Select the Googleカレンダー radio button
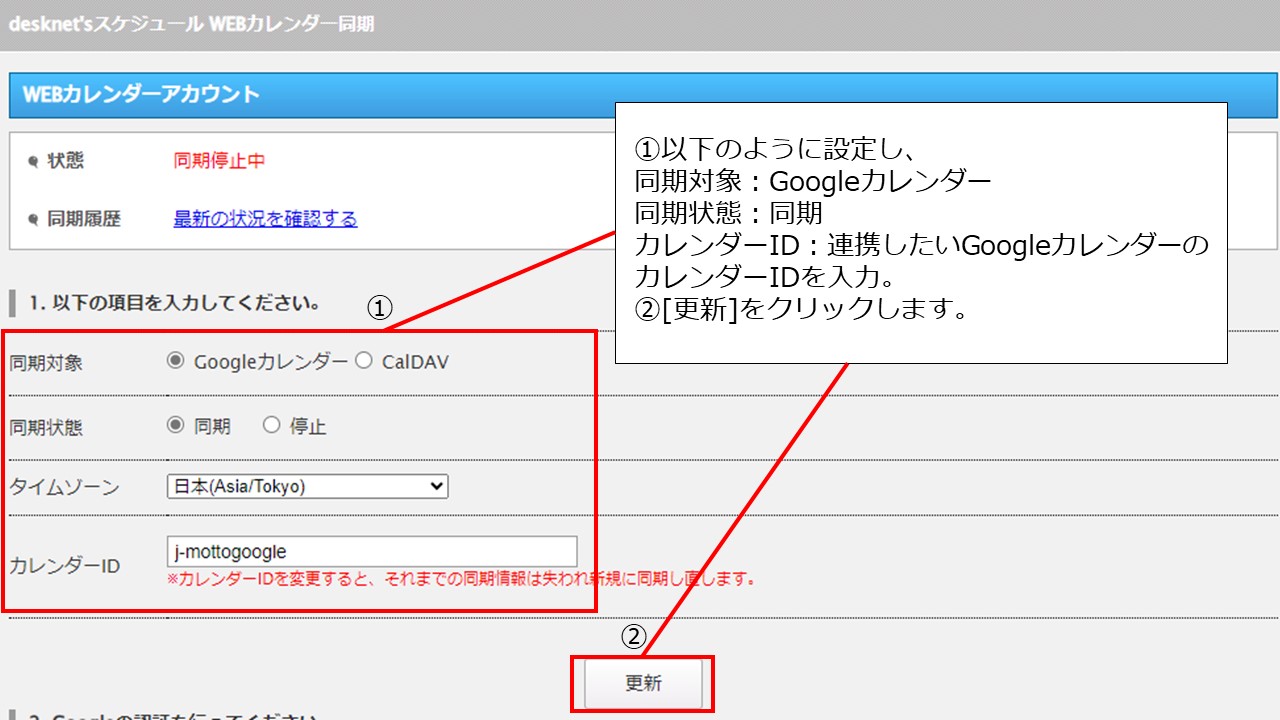This screenshot has width=1280, height=720. click(176, 361)
